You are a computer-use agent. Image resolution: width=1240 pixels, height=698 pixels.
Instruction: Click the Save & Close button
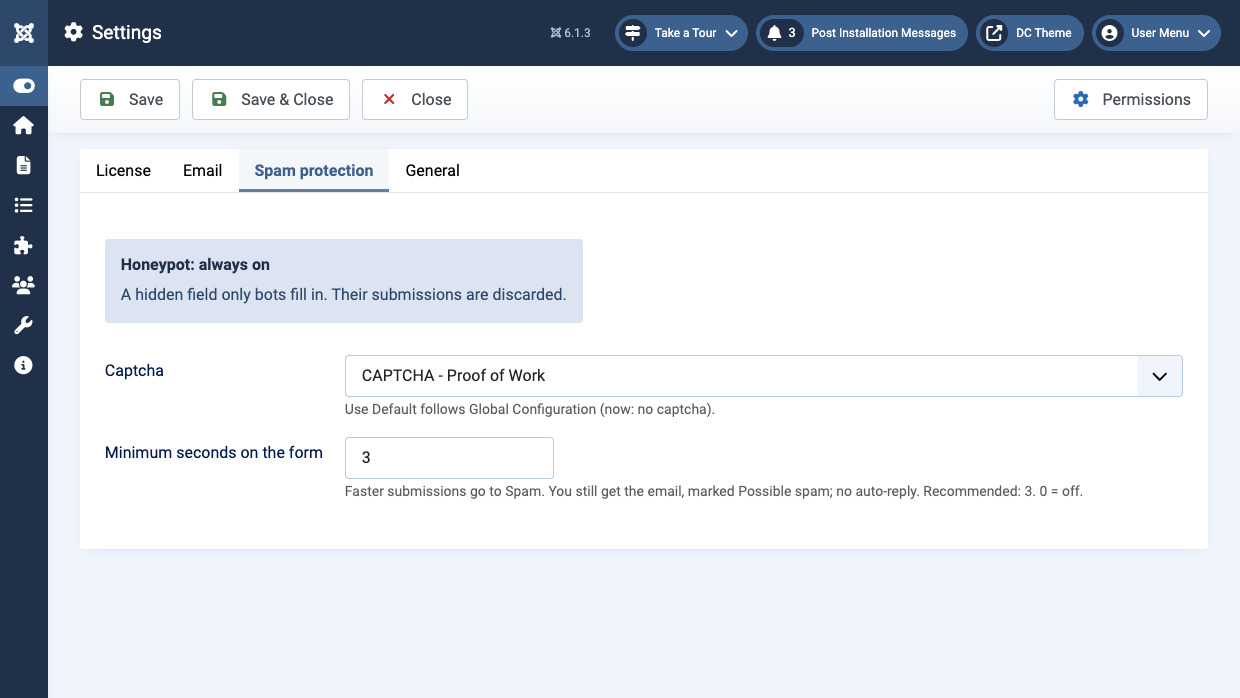[x=271, y=100]
